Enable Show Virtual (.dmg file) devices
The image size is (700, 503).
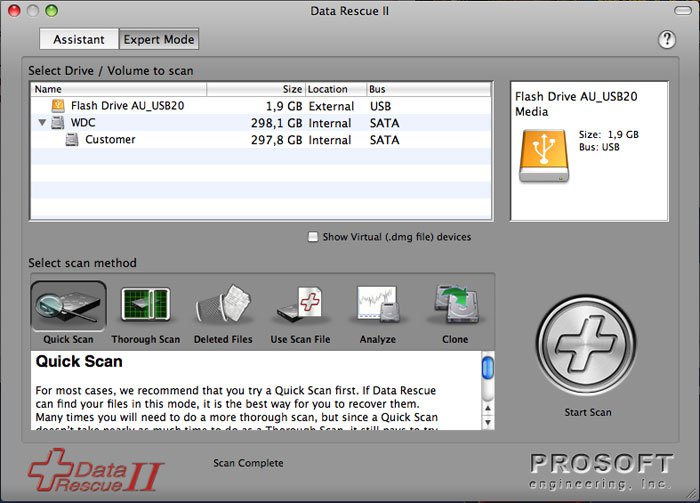pyautogui.click(x=313, y=237)
